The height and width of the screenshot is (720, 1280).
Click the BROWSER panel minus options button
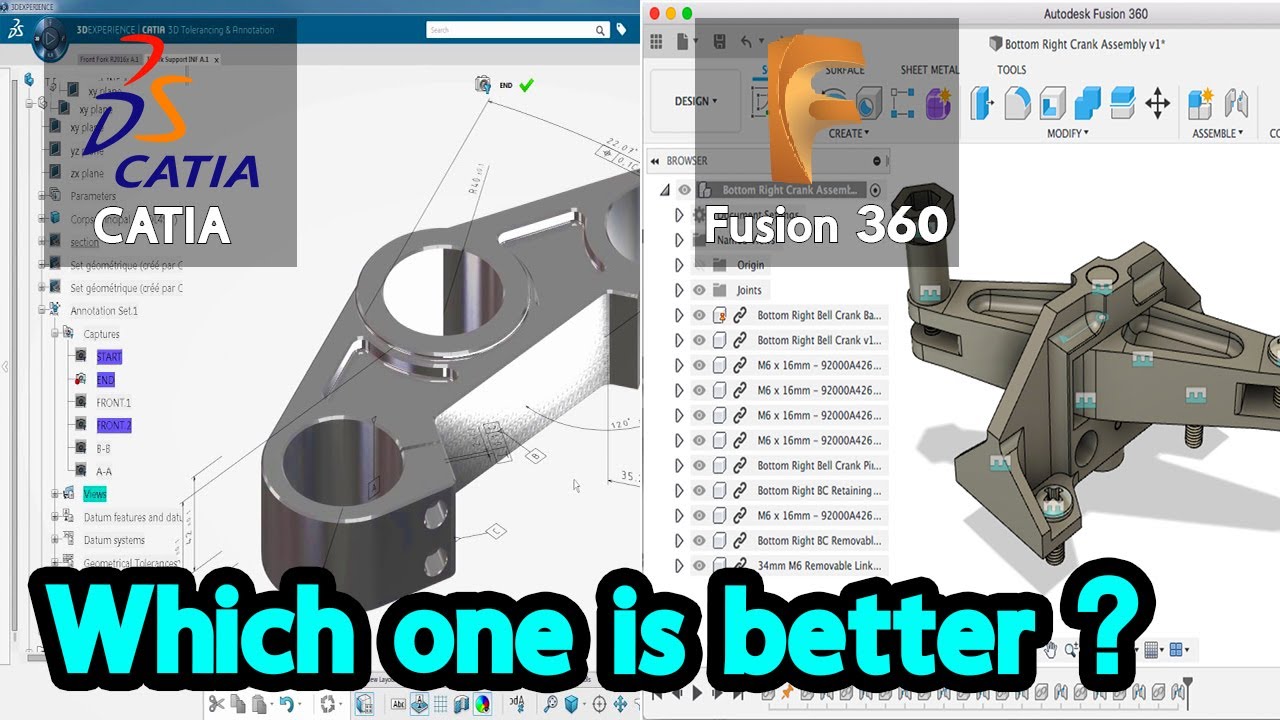click(877, 160)
